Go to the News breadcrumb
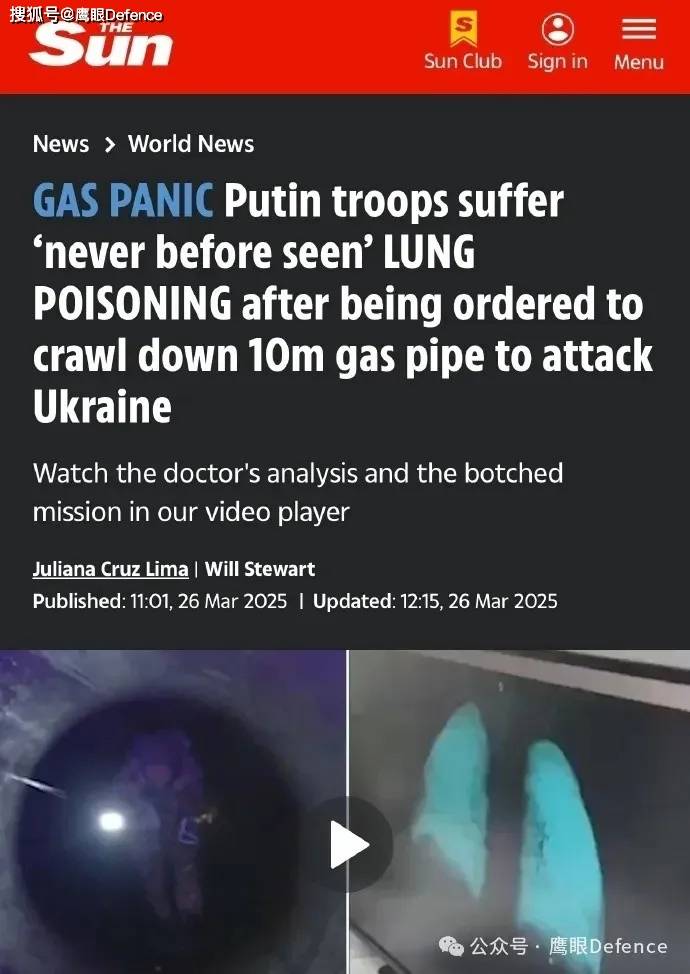The width and height of the screenshot is (690, 974). (x=61, y=144)
